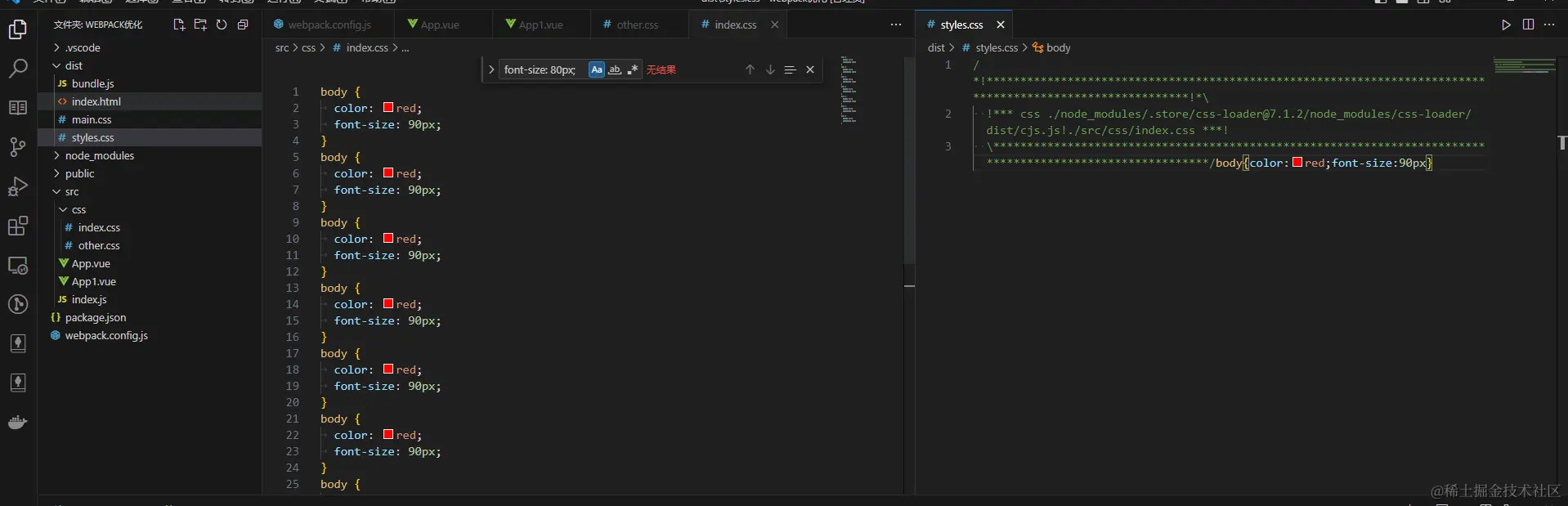
Task: Go to previous find match
Action: pos(750,69)
